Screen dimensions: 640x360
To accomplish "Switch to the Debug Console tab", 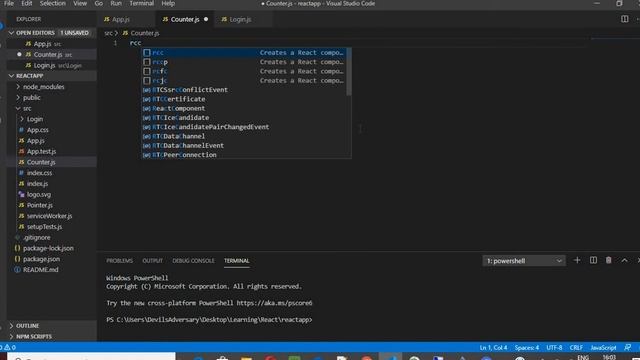I will [x=193, y=261].
